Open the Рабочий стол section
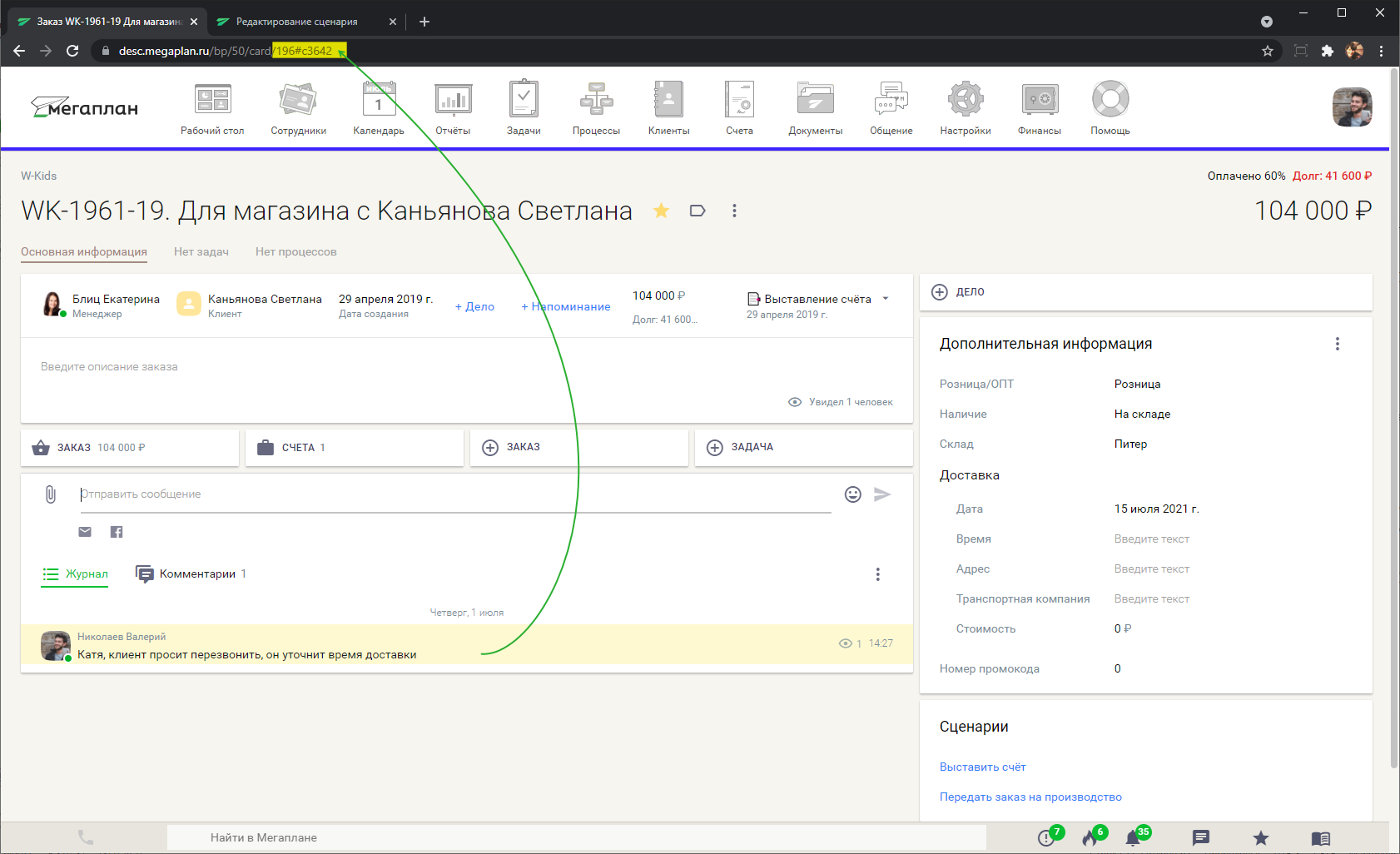 pos(212,108)
